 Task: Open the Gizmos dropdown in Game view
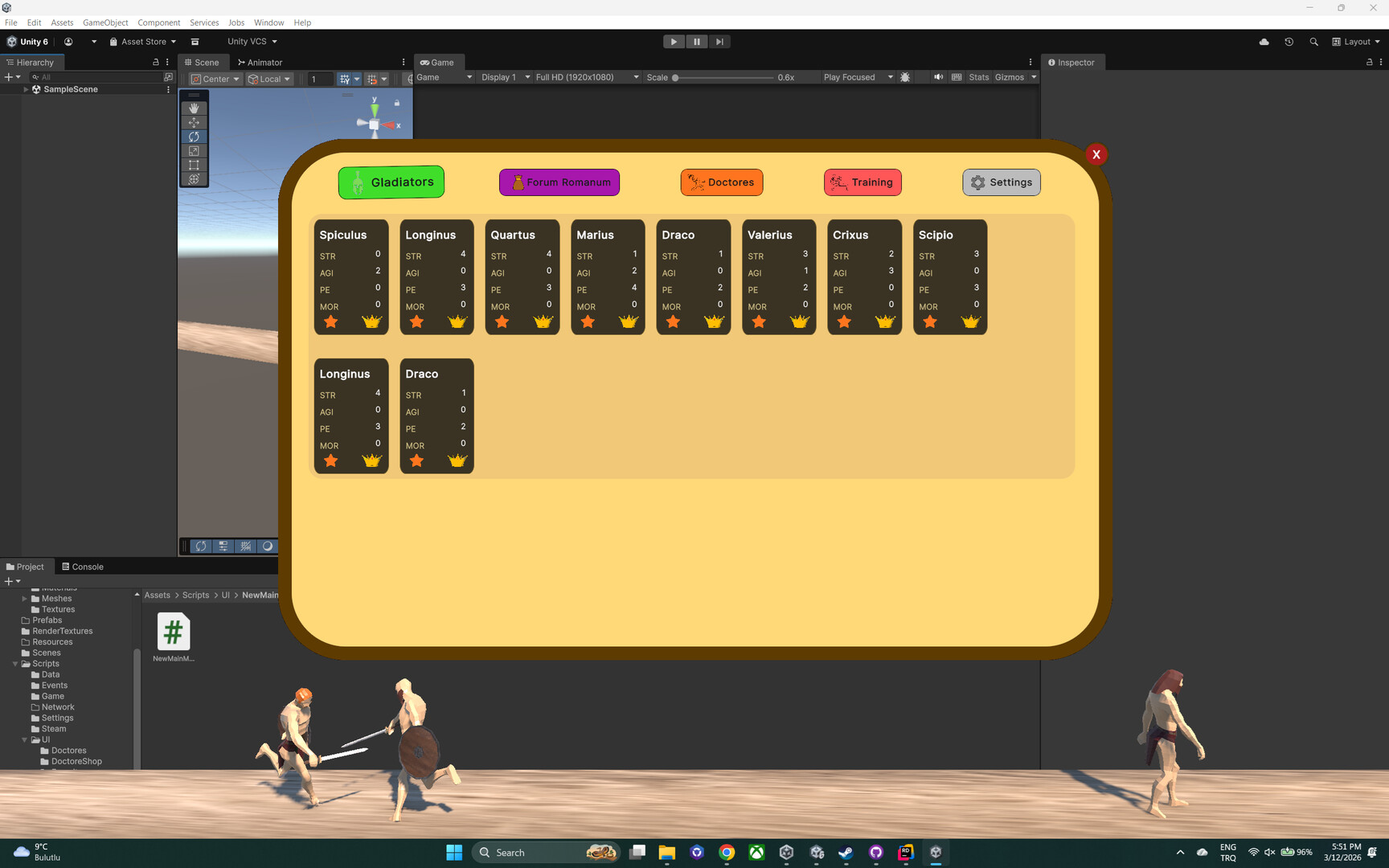[1014, 77]
